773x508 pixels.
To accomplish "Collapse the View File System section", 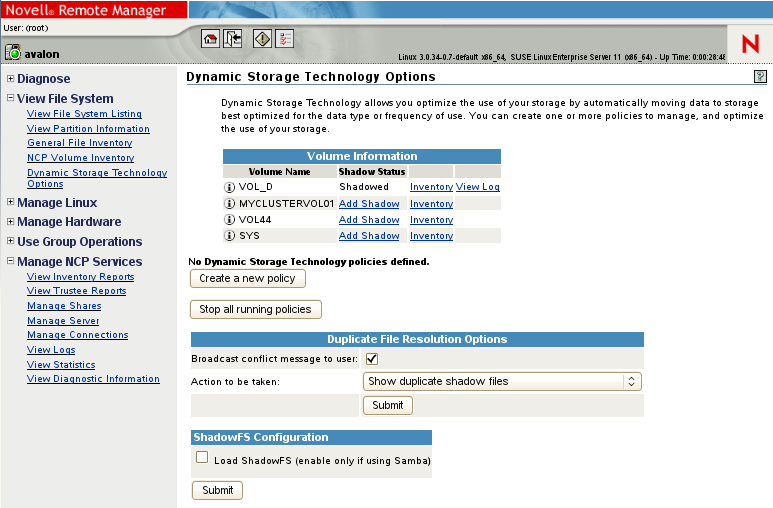I will 10,98.
